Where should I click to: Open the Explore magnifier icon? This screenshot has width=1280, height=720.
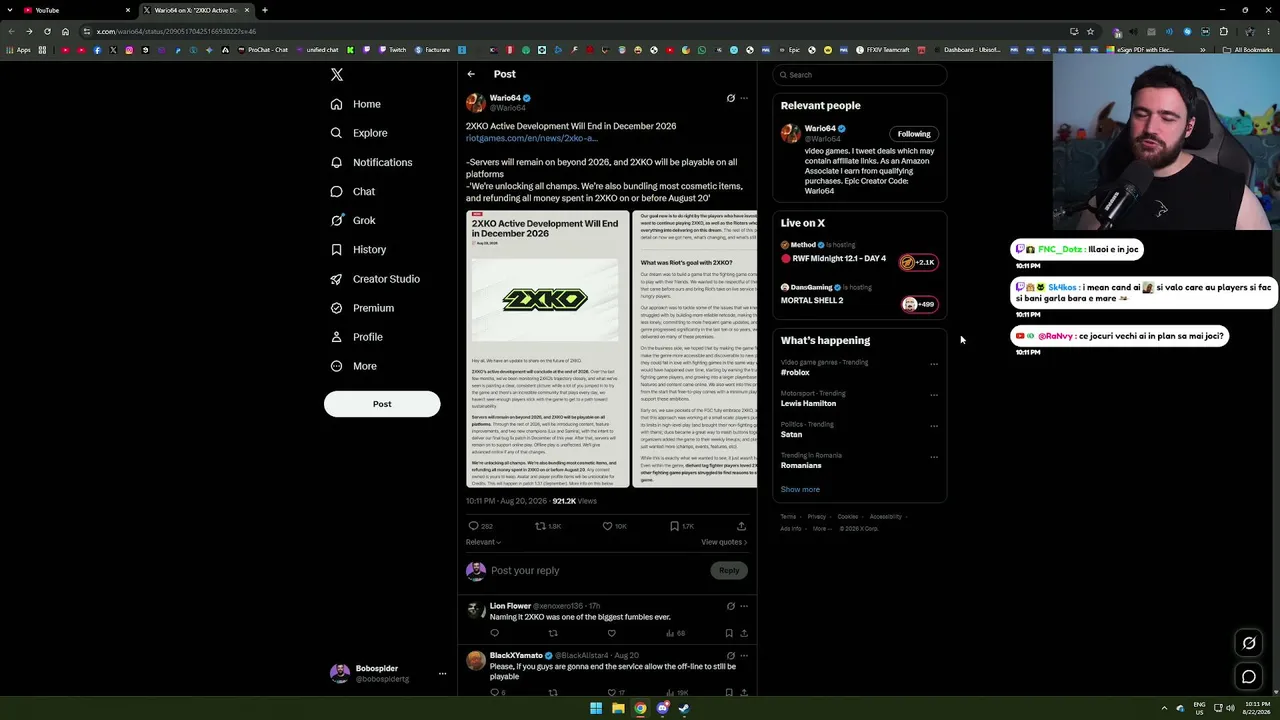coord(336,133)
